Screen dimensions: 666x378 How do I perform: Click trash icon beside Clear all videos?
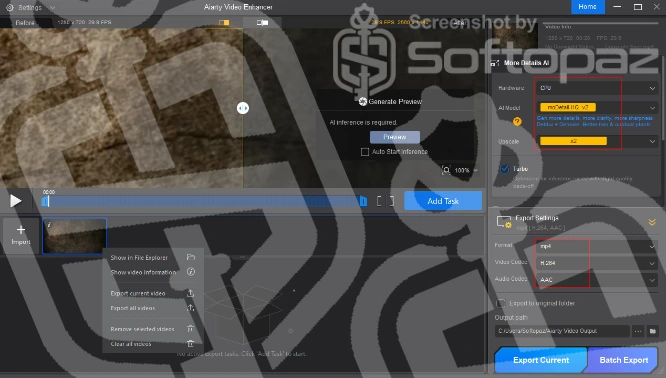190,344
